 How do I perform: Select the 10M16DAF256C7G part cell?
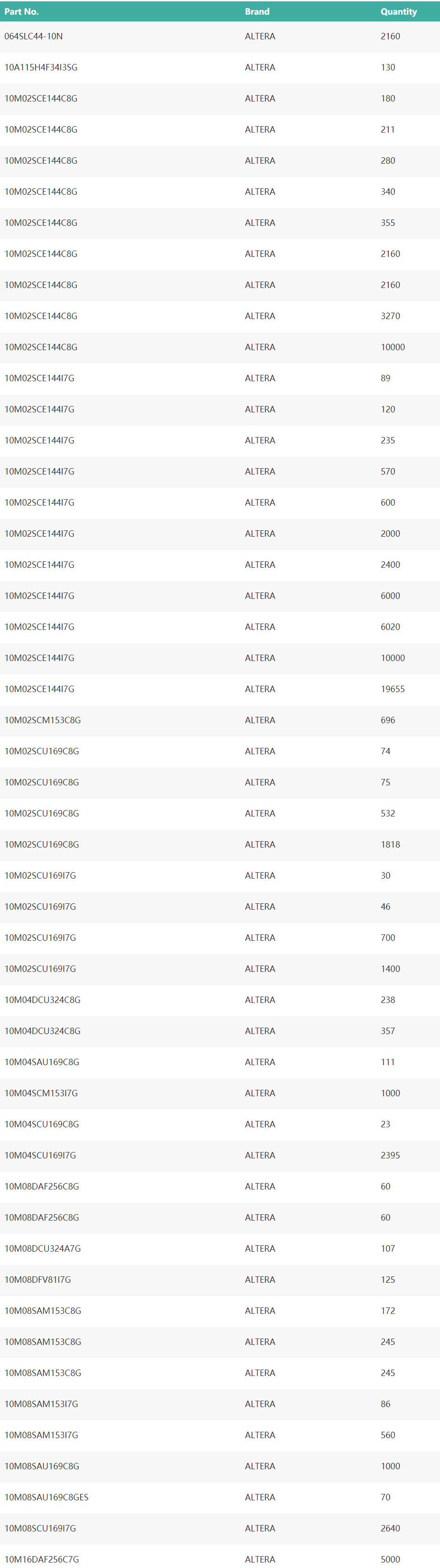click(42, 1559)
